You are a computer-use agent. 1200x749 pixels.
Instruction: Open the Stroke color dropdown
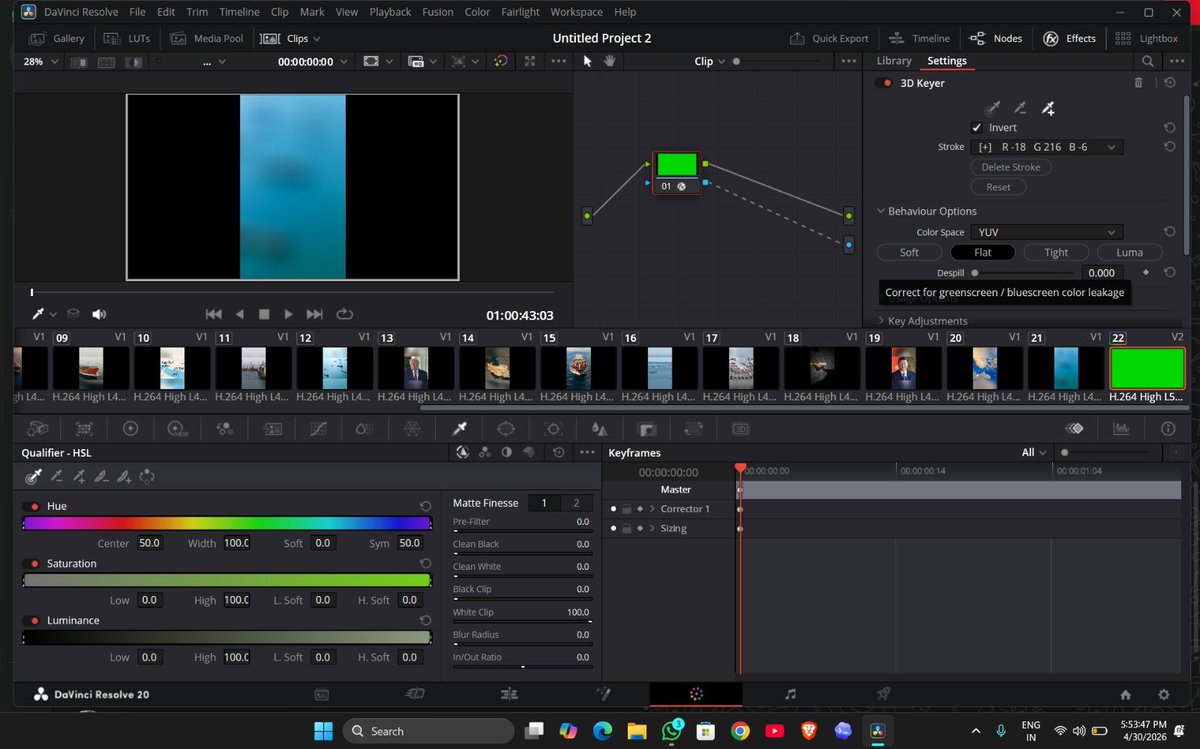pos(1046,147)
